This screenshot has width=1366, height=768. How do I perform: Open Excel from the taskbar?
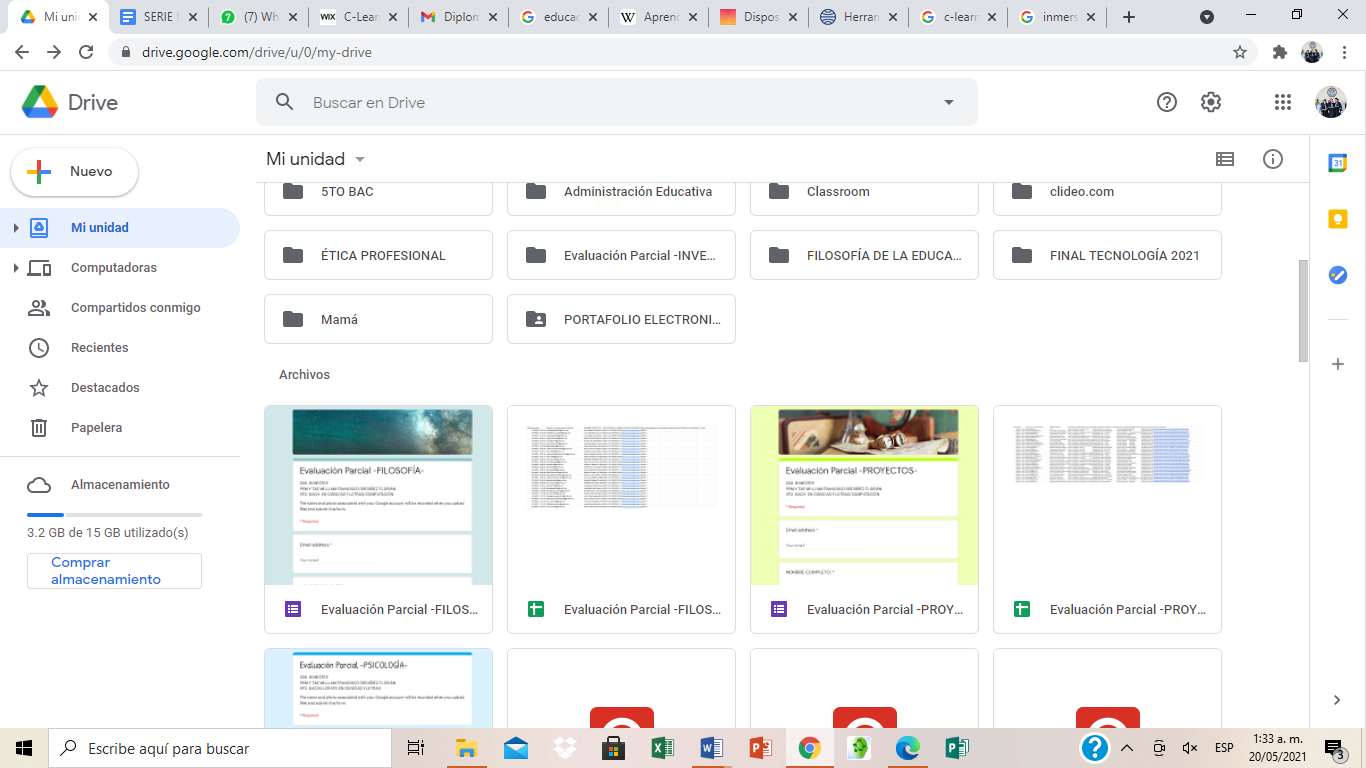point(662,748)
